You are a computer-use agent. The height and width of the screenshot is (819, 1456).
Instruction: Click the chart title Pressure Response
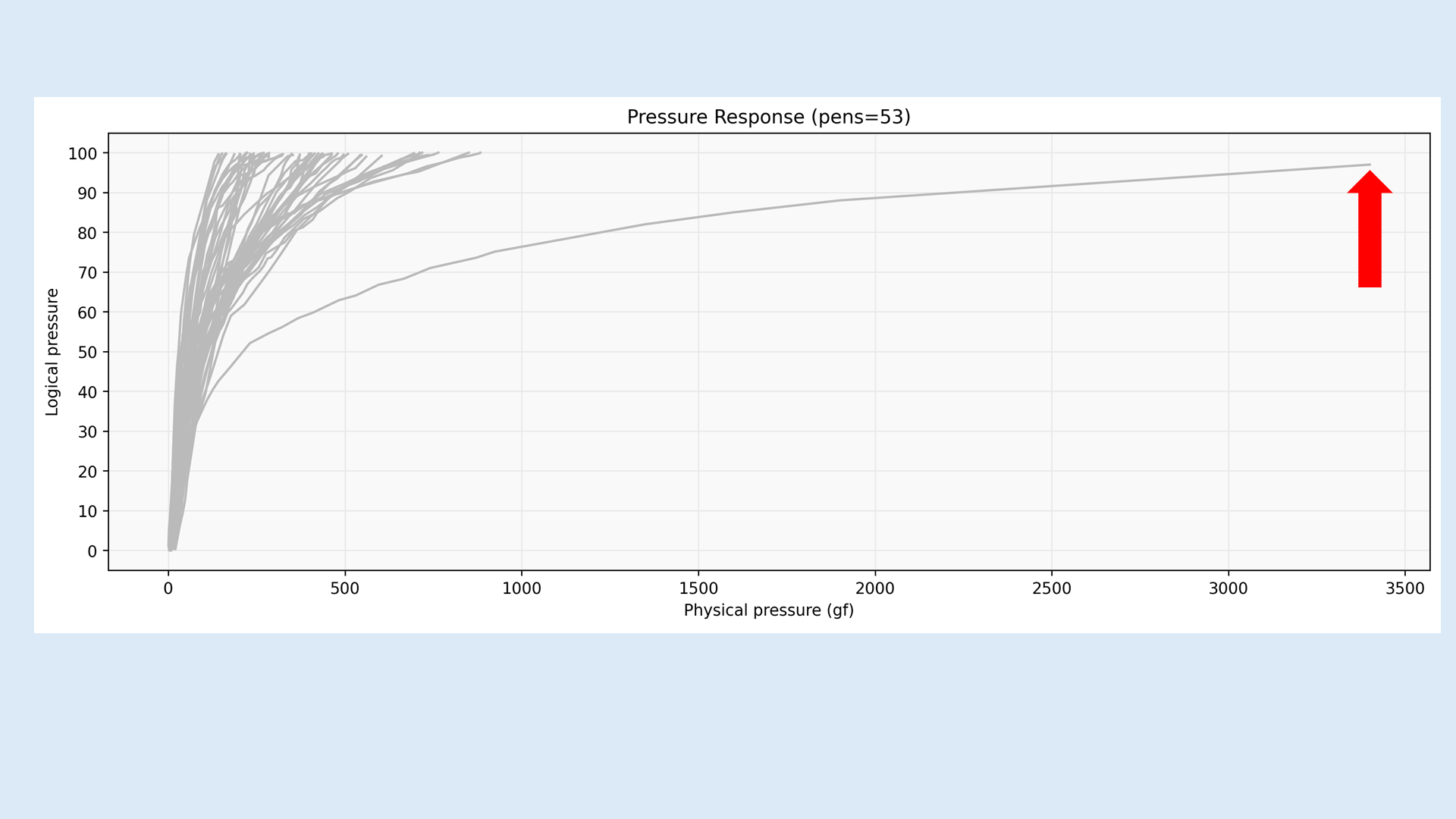[768, 118]
